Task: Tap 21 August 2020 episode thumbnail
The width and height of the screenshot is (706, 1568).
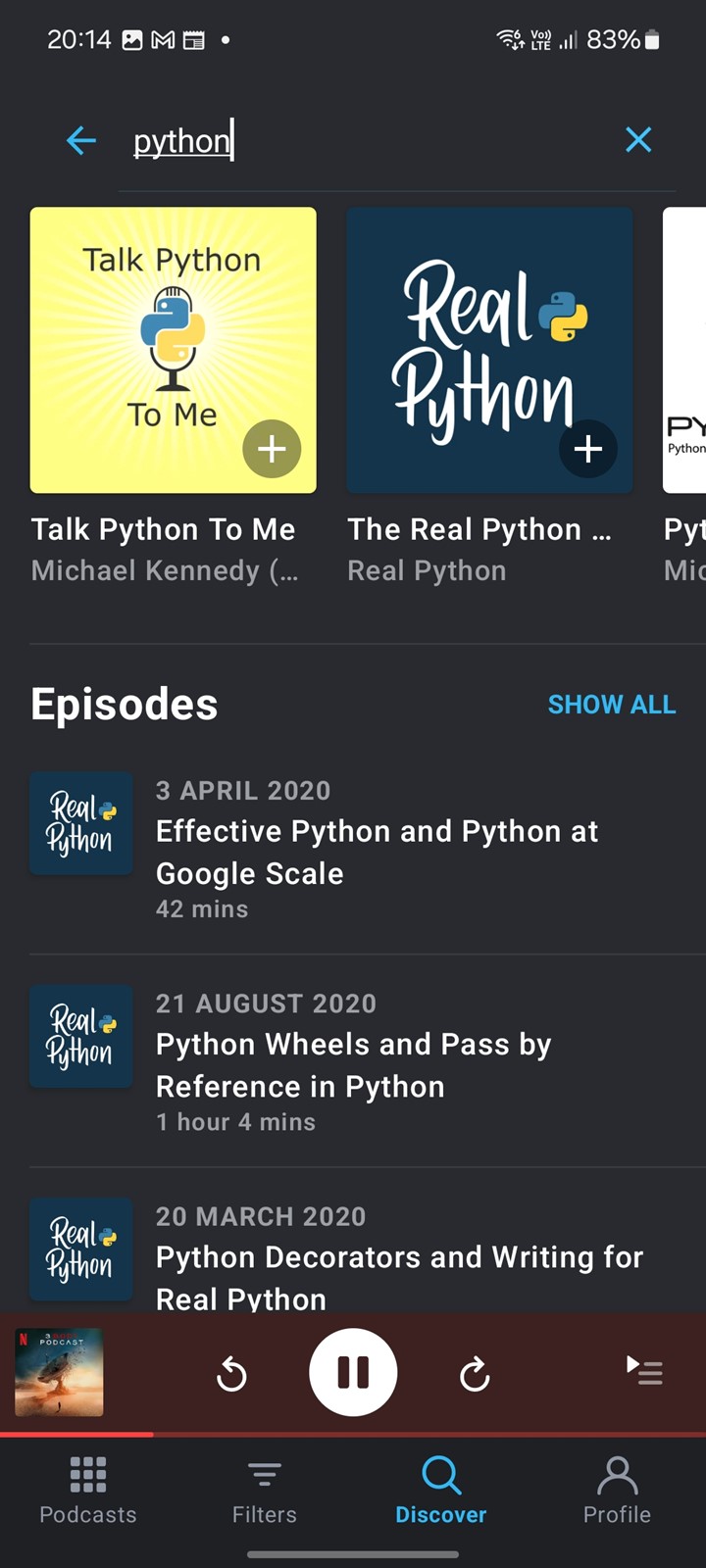Action: coord(81,1036)
